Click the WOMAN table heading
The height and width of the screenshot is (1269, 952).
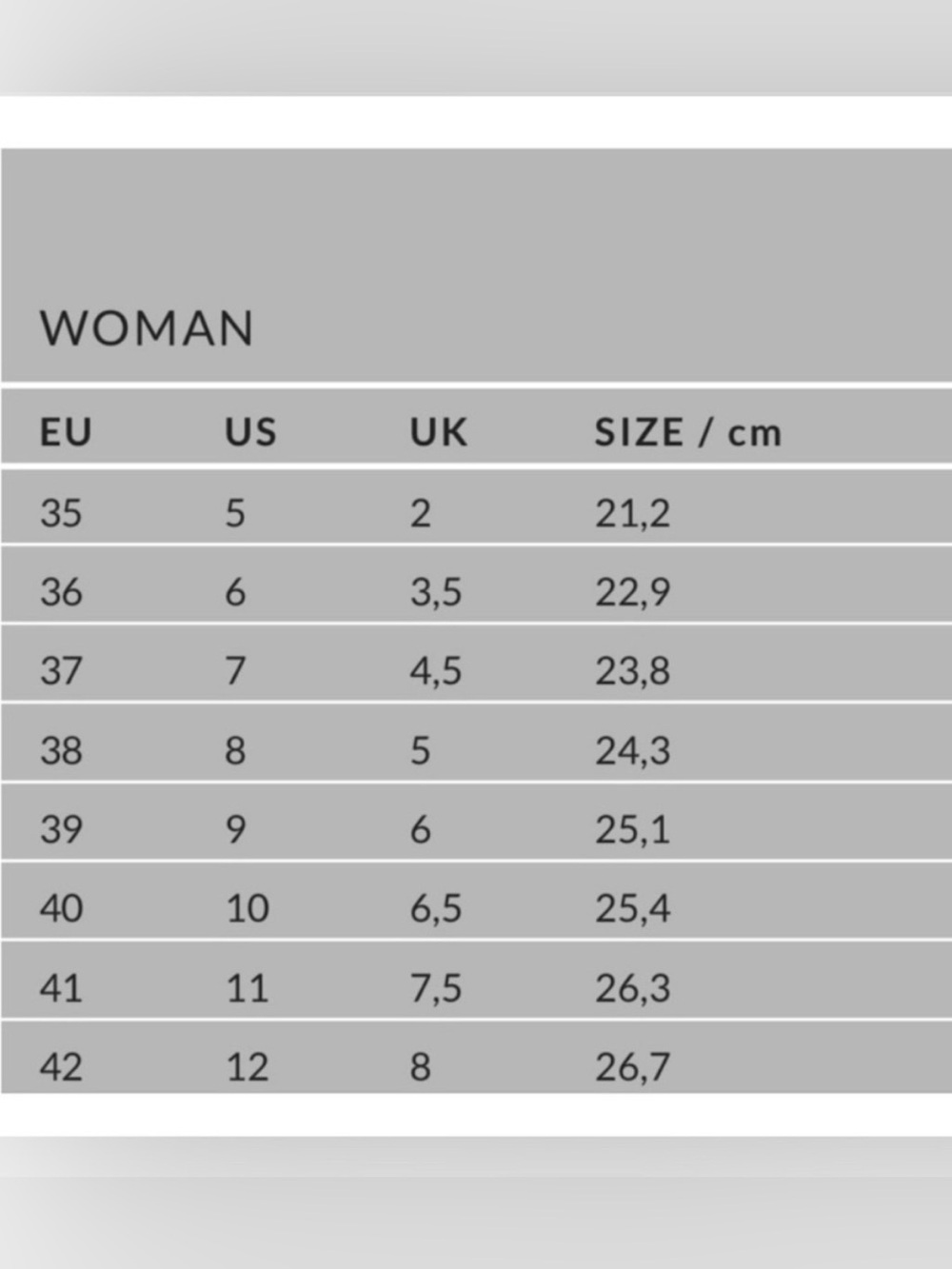(x=147, y=328)
